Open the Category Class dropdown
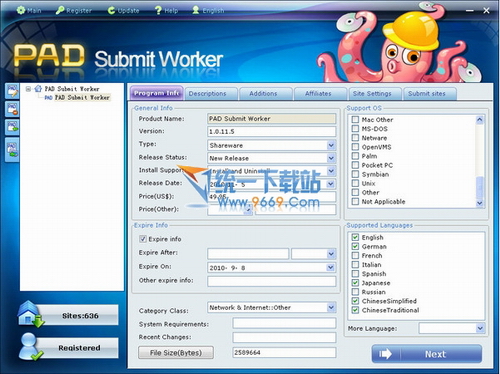Viewport: 500px width, 374px height. pos(331,307)
